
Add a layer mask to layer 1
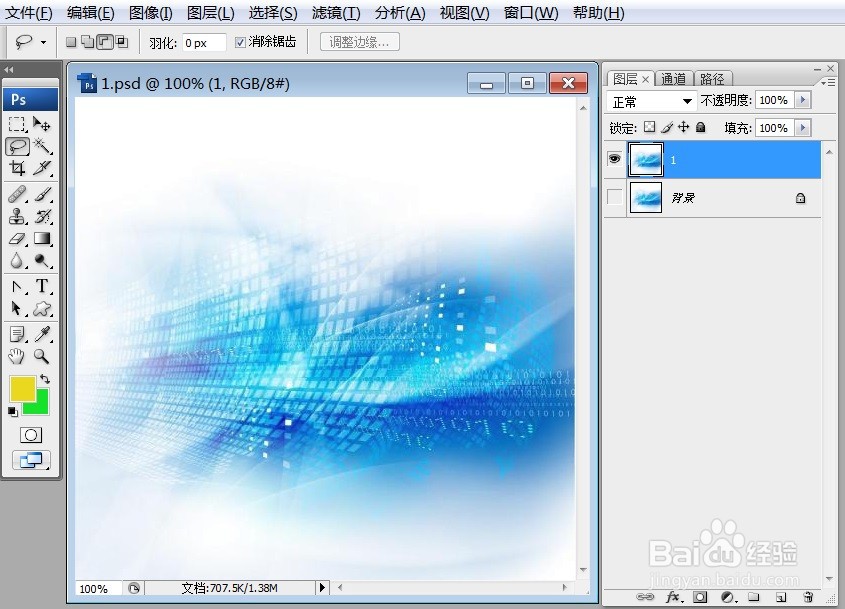pyautogui.click(x=700, y=596)
